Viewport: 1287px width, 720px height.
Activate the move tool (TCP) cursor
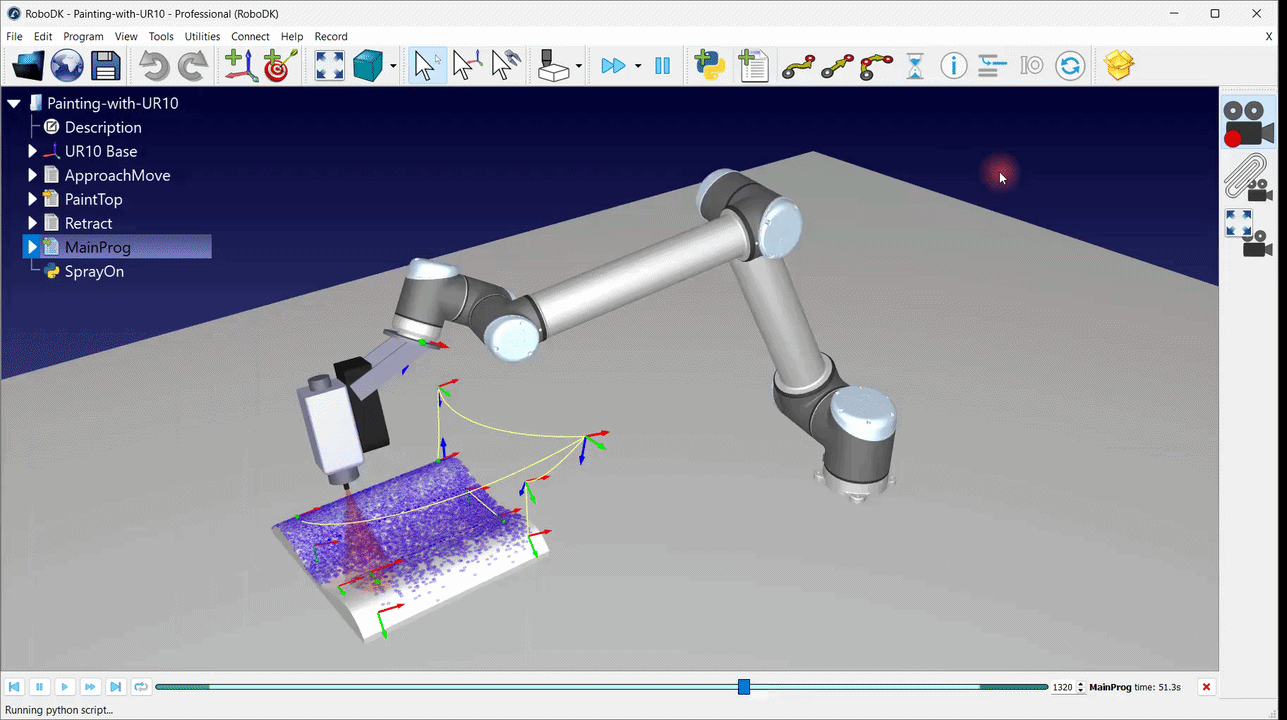coord(505,66)
